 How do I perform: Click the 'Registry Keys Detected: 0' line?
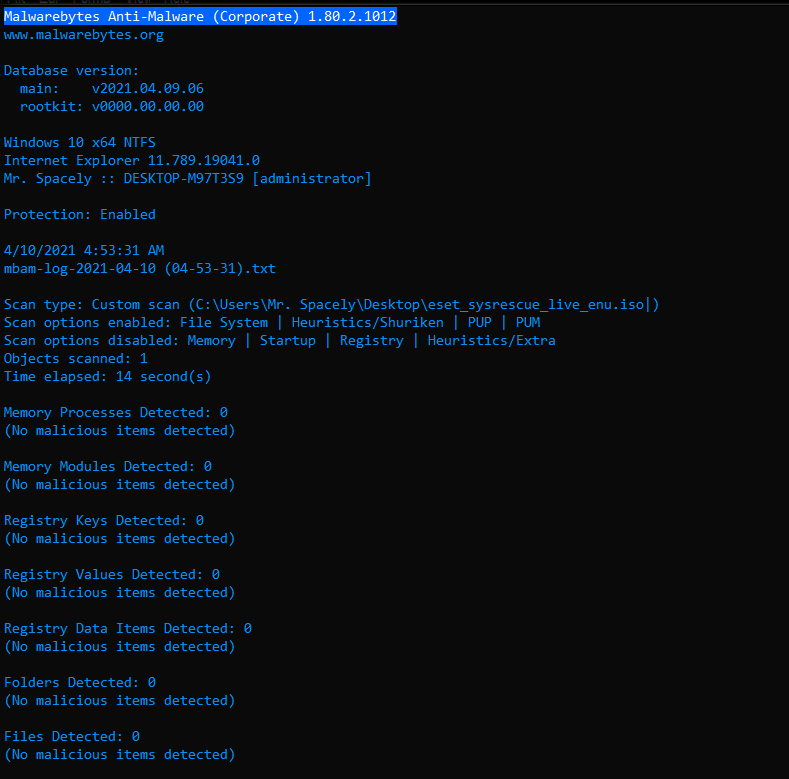(104, 520)
